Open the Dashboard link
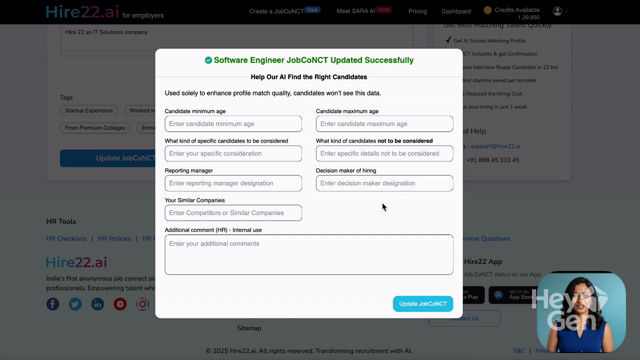Image resolution: width=640 pixels, height=360 pixels. point(456,11)
